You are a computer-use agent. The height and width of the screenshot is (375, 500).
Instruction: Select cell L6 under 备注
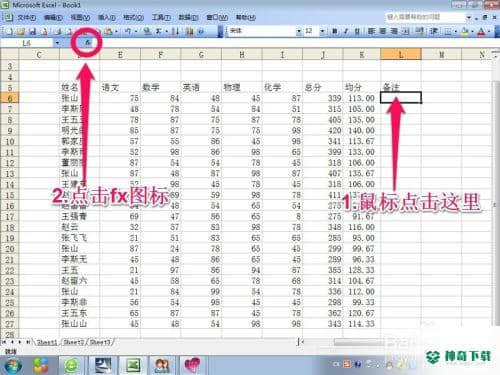click(401, 98)
